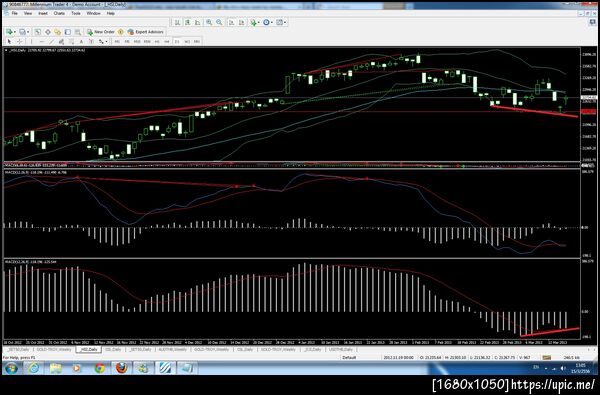Open the Charts menu

click(59, 13)
